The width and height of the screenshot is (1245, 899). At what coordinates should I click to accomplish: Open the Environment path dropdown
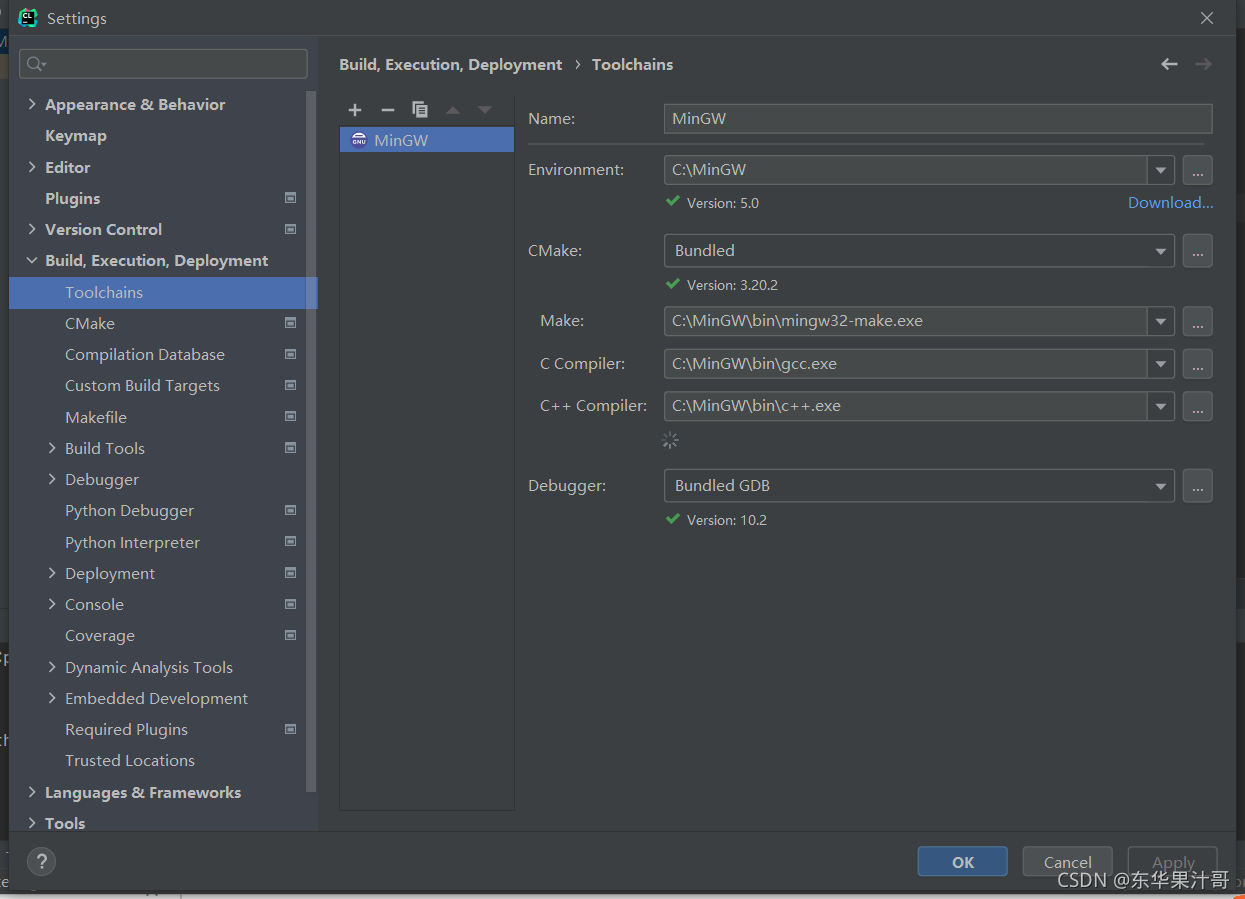[1160, 170]
